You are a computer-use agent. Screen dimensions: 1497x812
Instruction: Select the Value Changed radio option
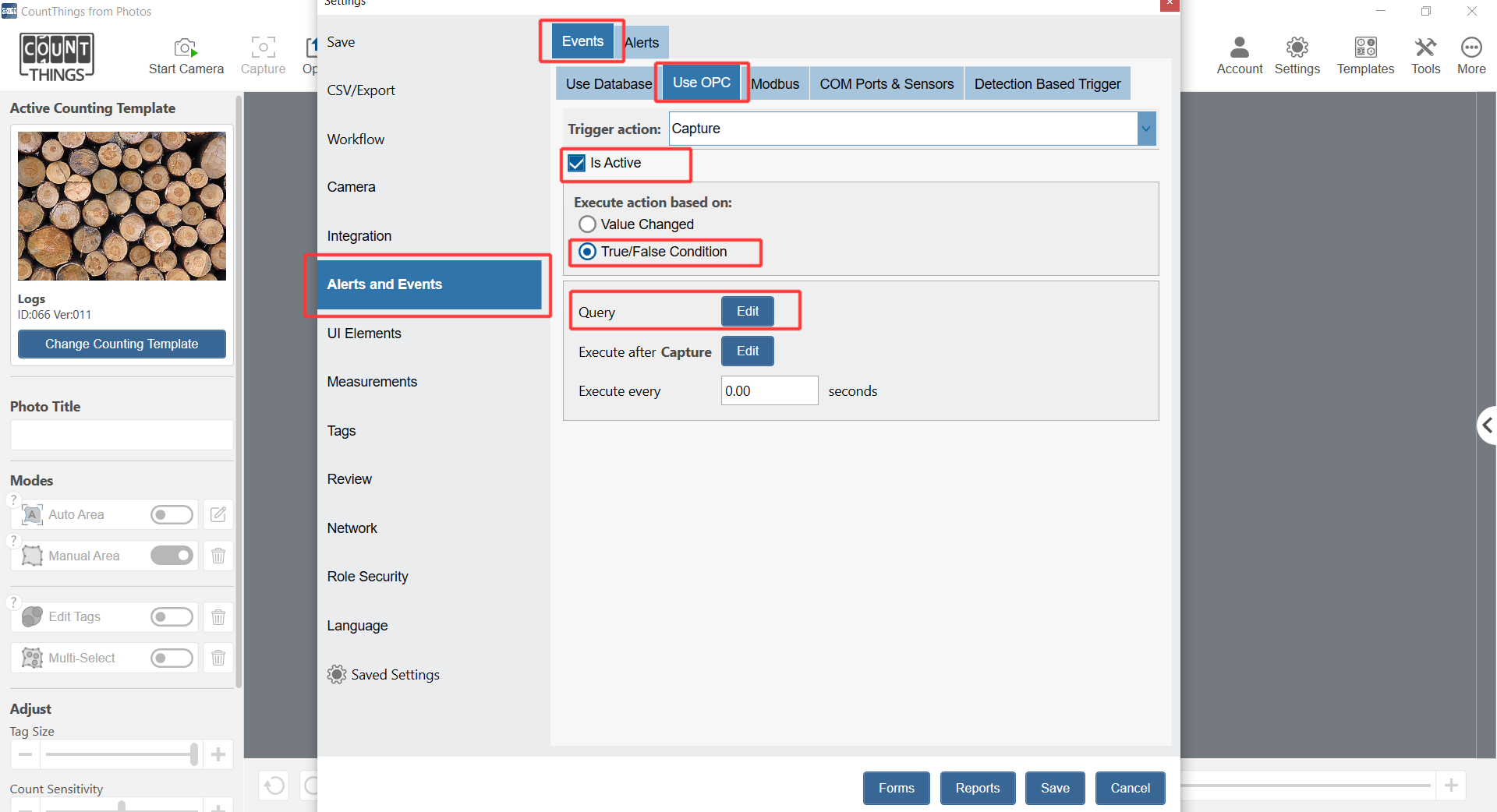(x=588, y=224)
